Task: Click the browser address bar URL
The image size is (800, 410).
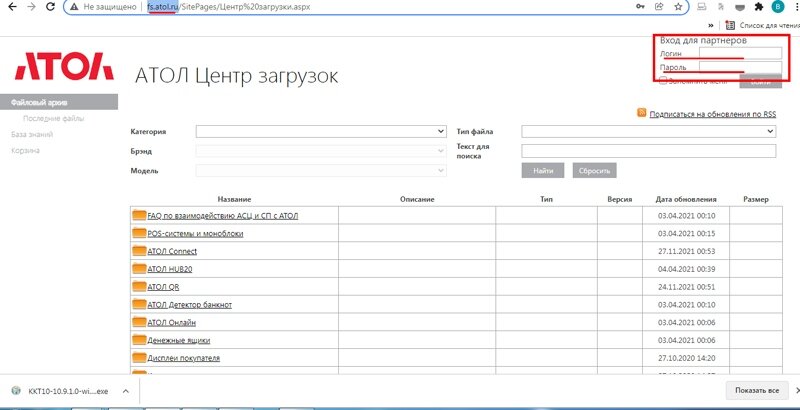Action: tap(229, 7)
